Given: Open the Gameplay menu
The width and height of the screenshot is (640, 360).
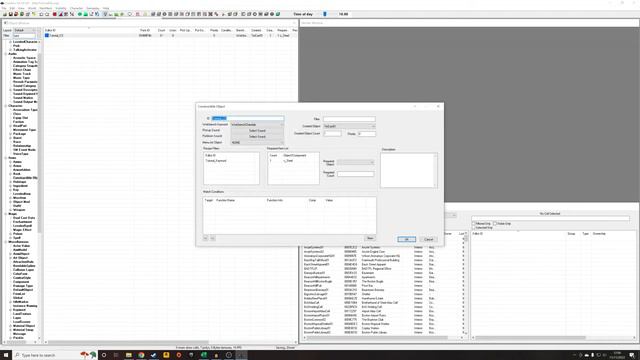Looking at the screenshot, I should pyautogui.click(x=93, y=8).
